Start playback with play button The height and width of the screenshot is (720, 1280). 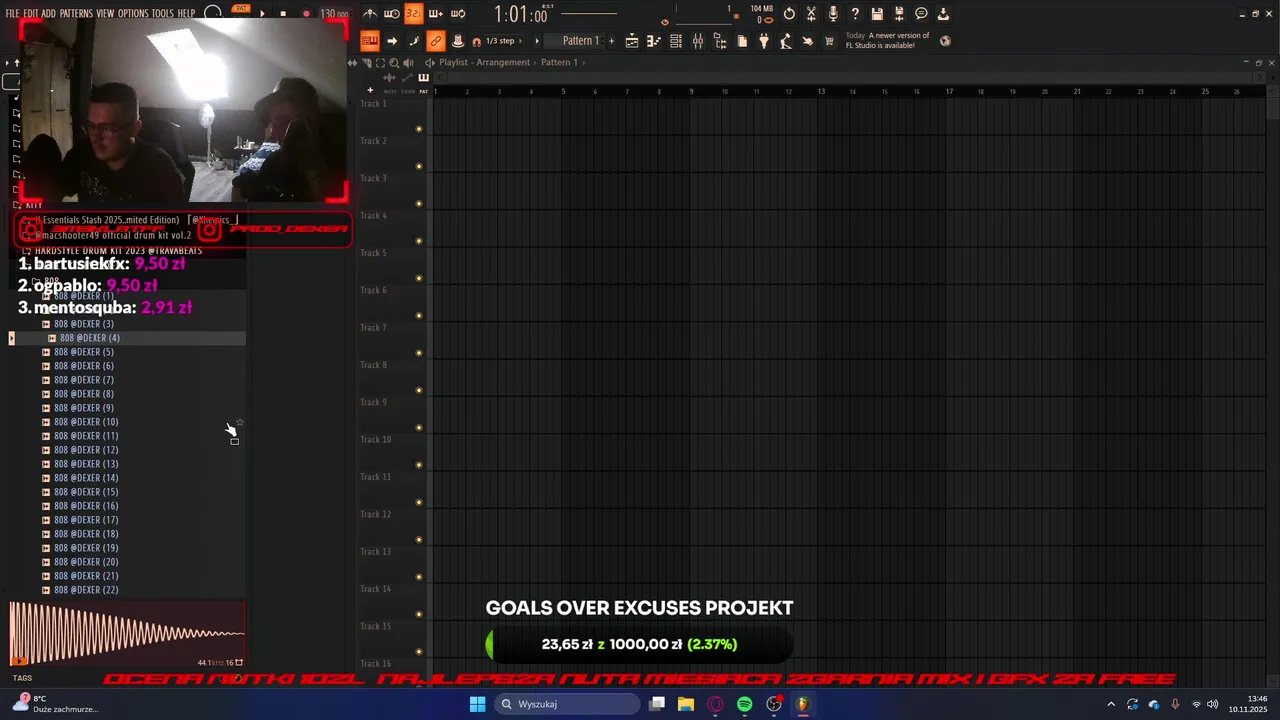pyautogui.click(x=262, y=14)
